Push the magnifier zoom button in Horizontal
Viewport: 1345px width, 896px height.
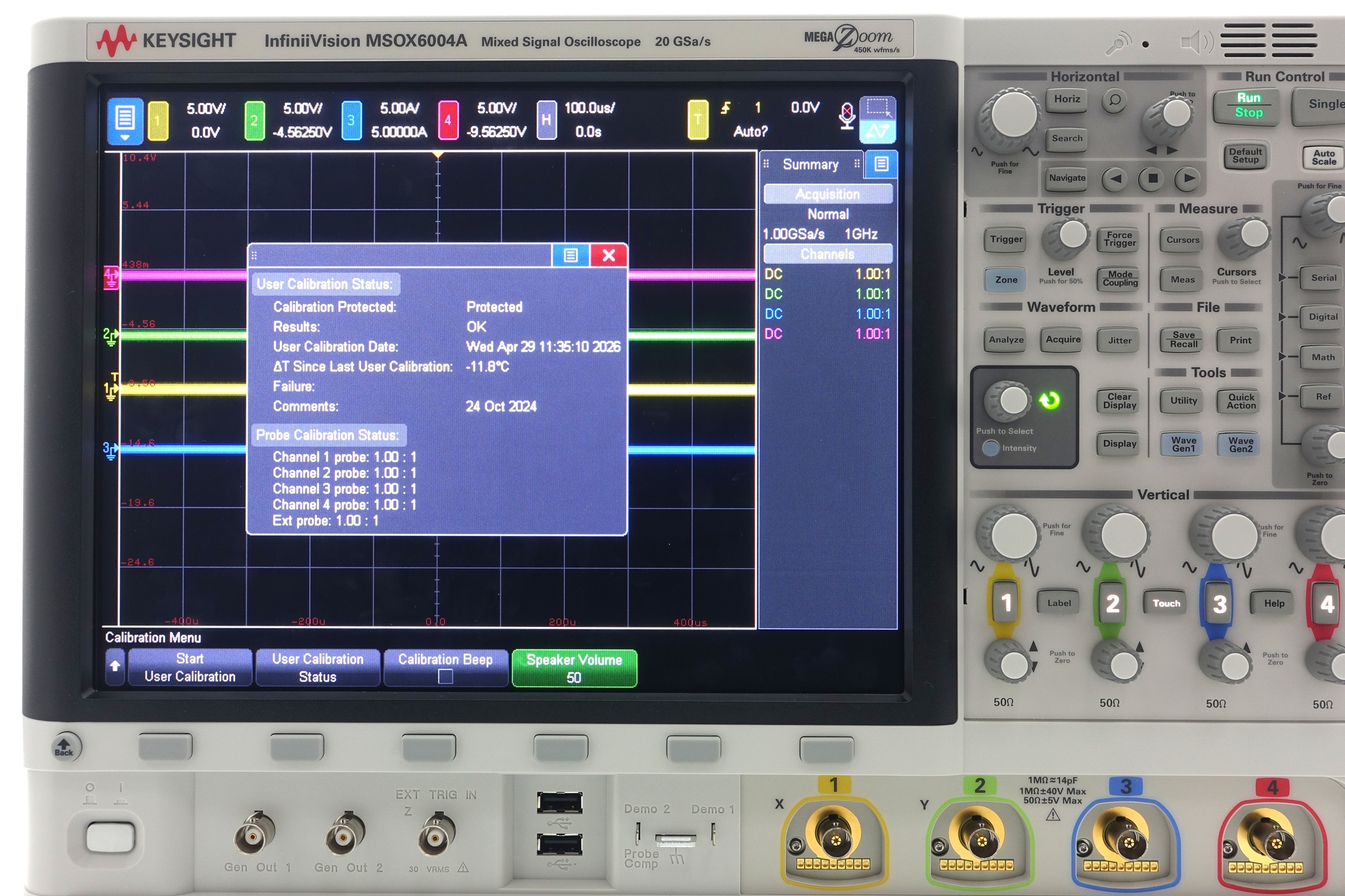[x=1114, y=100]
